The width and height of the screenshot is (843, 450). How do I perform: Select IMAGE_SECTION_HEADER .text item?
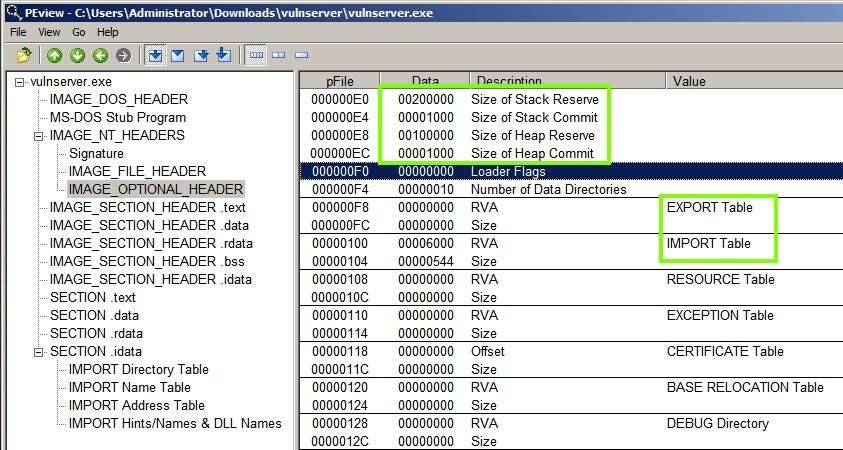148,207
